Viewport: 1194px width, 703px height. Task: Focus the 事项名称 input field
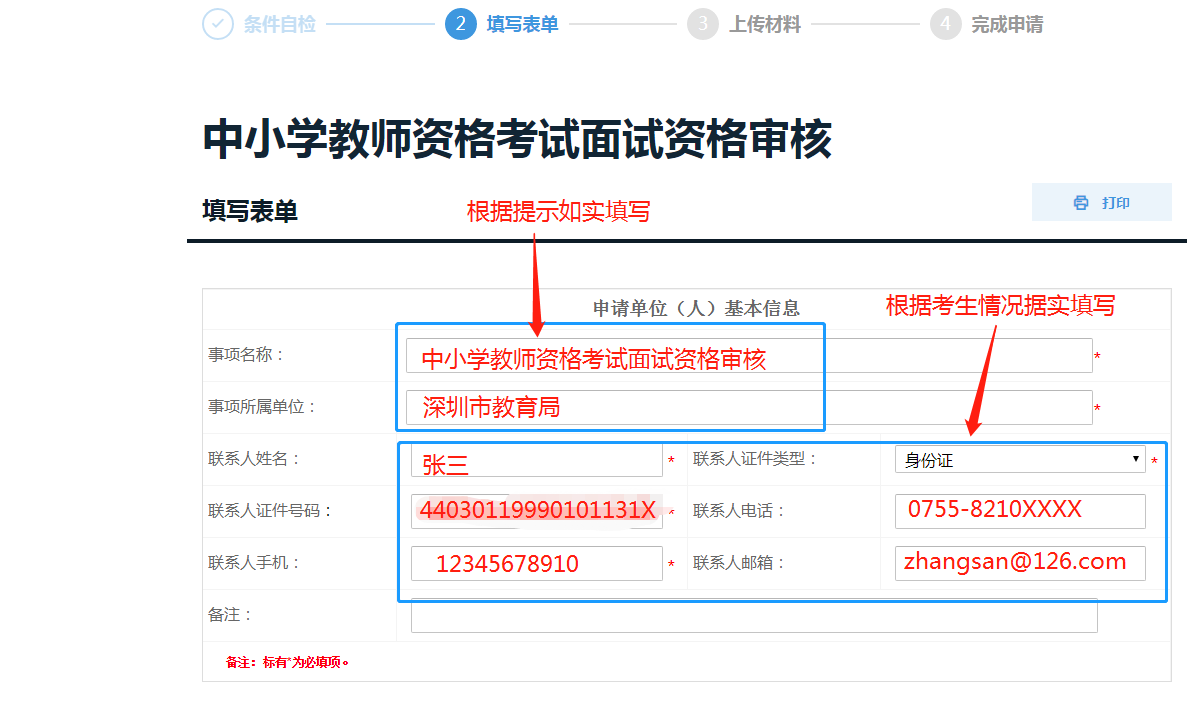[x=748, y=356]
